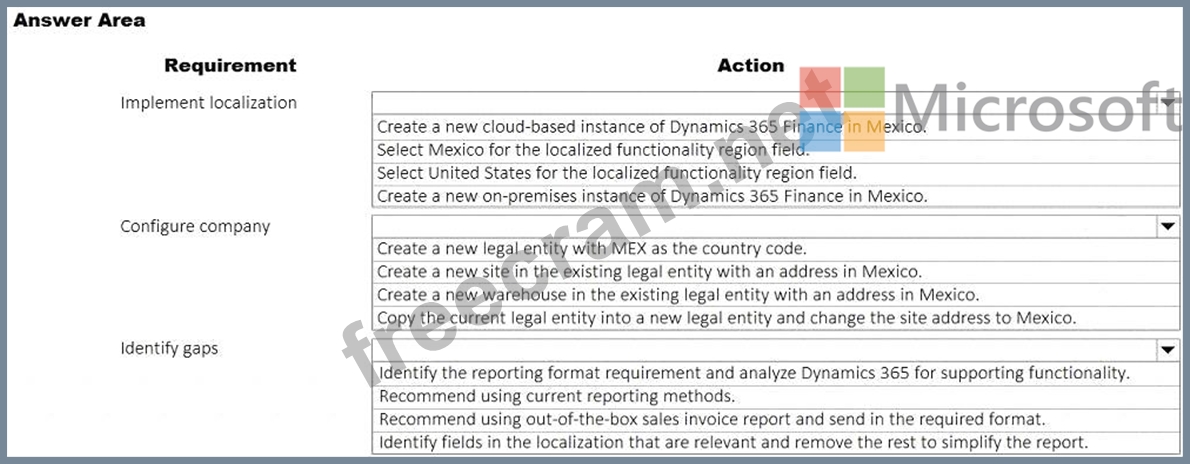This screenshot has height=464, width=1190.
Task: Click the empty Implement localization selection field
Action: pos(760,103)
